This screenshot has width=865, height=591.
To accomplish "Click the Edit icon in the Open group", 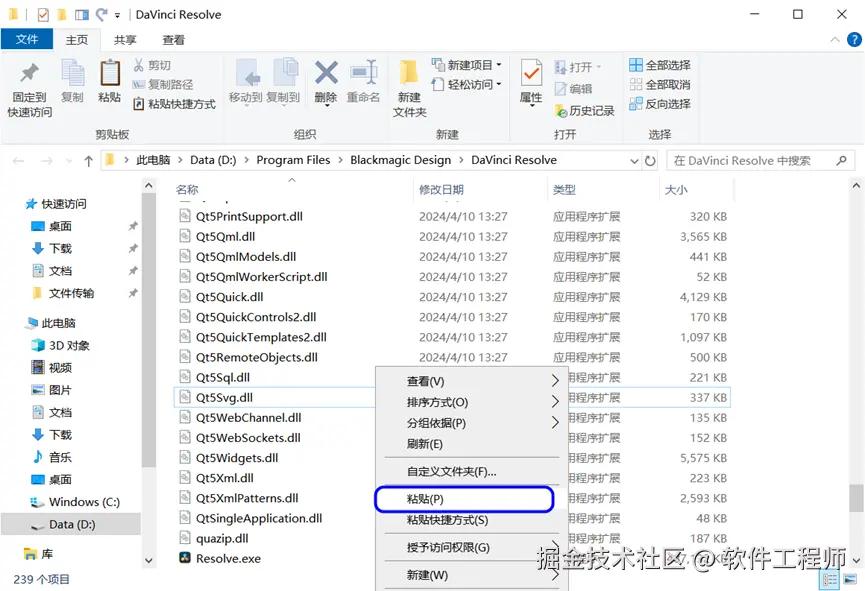I will 560,88.
